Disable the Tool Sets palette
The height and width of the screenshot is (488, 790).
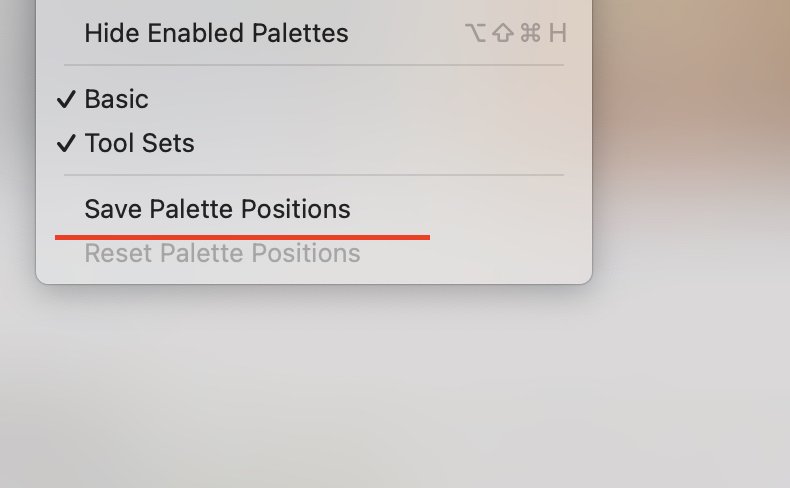click(139, 144)
